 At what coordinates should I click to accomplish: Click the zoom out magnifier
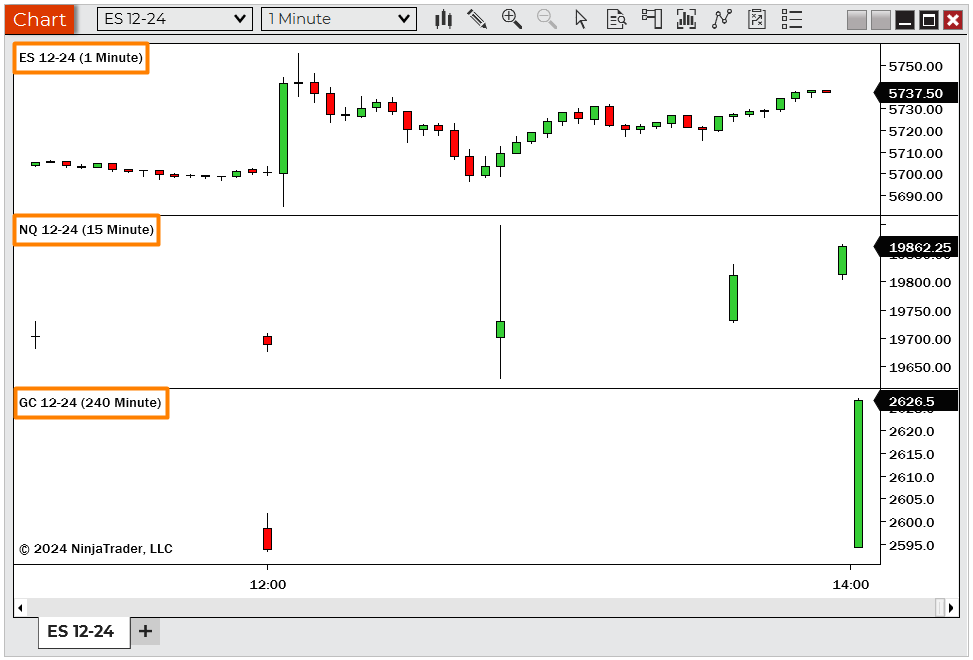[x=546, y=19]
